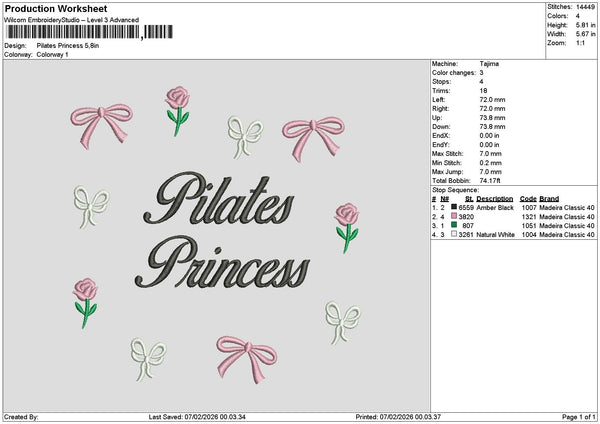Viewport: 600px width, 424px height.
Task: Select the top-left pink bow in design
Action: click(103, 121)
